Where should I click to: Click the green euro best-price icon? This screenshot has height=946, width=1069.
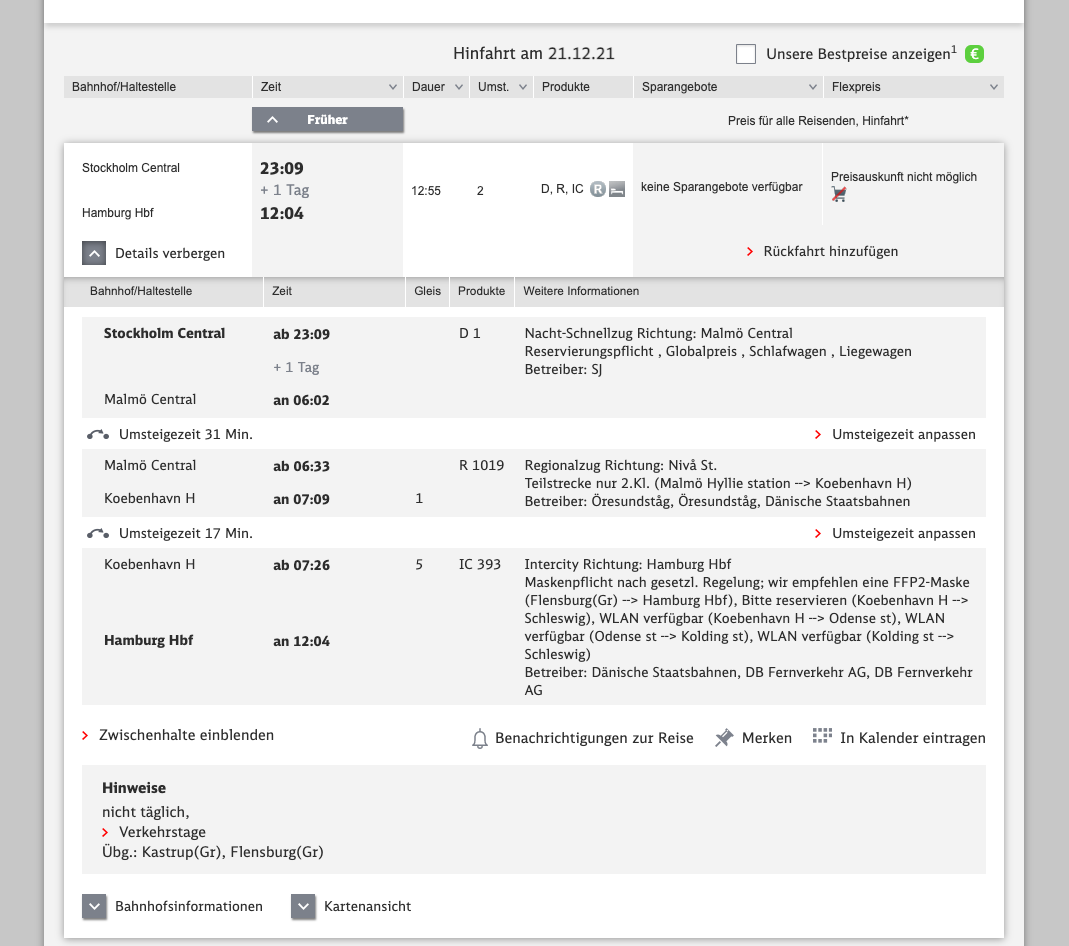coord(974,54)
